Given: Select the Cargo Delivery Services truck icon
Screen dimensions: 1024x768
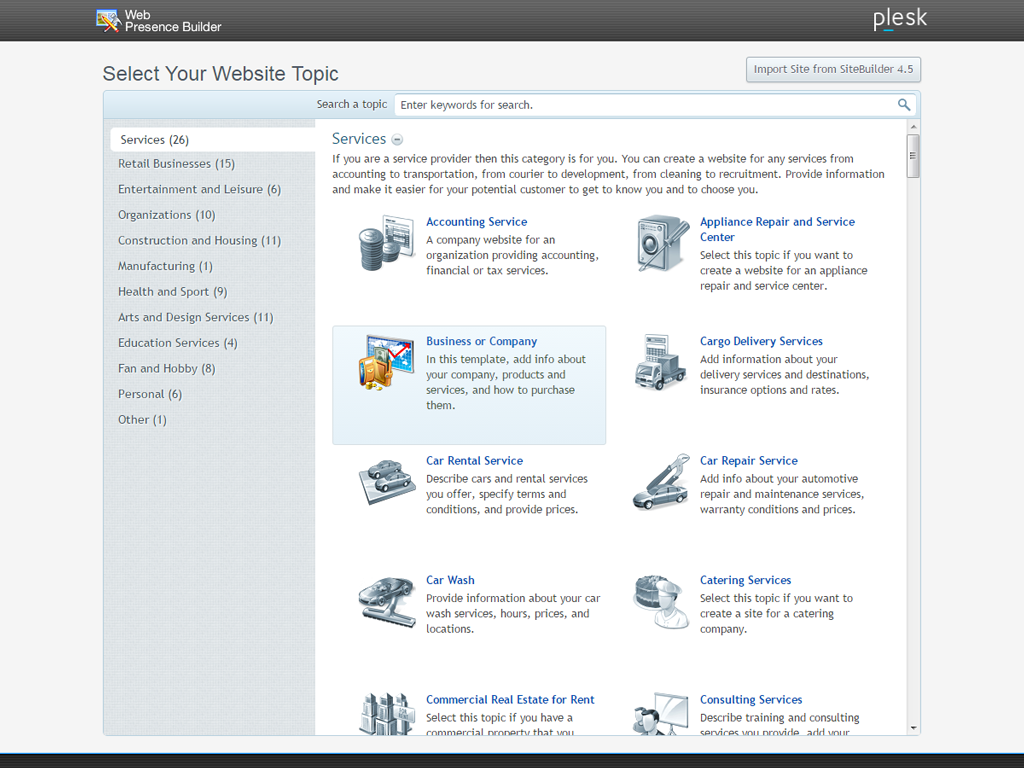Looking at the screenshot, I should click(x=660, y=363).
